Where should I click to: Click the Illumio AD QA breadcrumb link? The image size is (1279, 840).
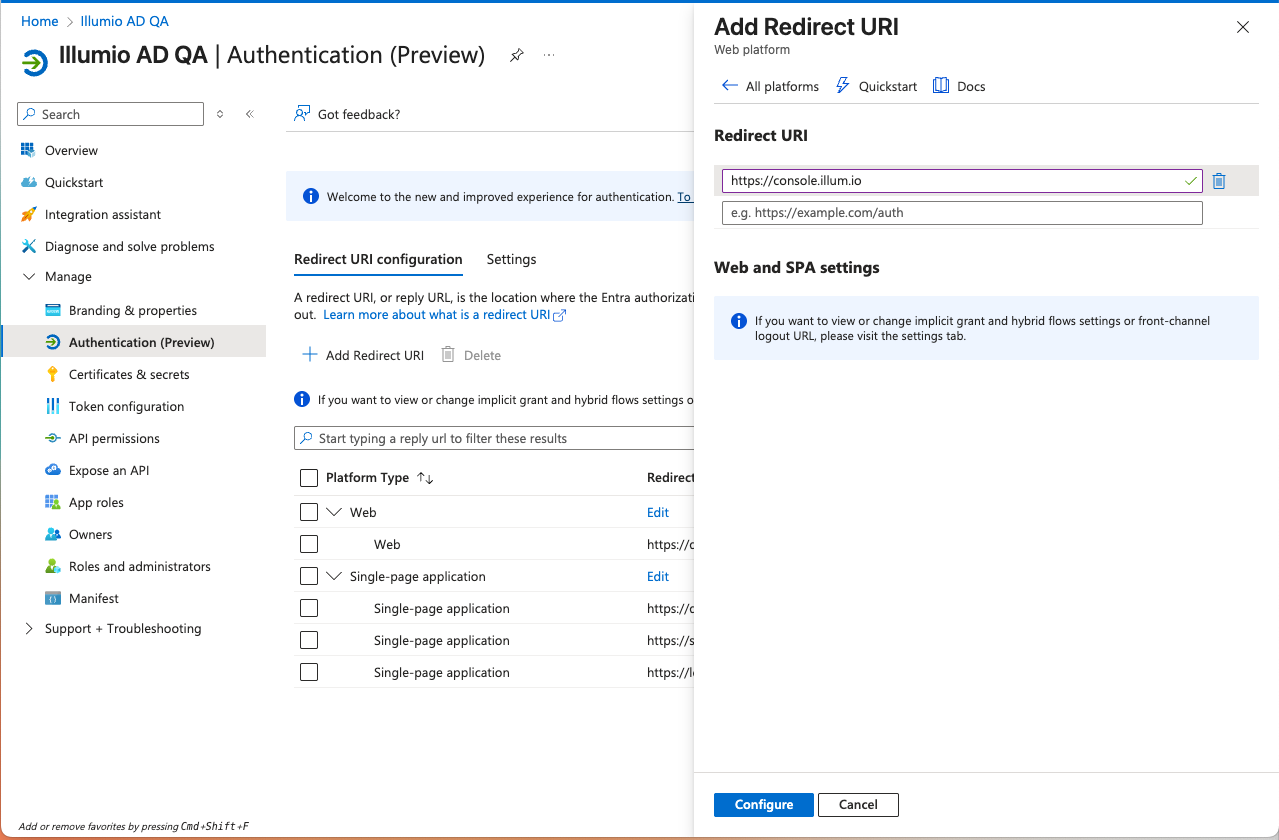125,21
